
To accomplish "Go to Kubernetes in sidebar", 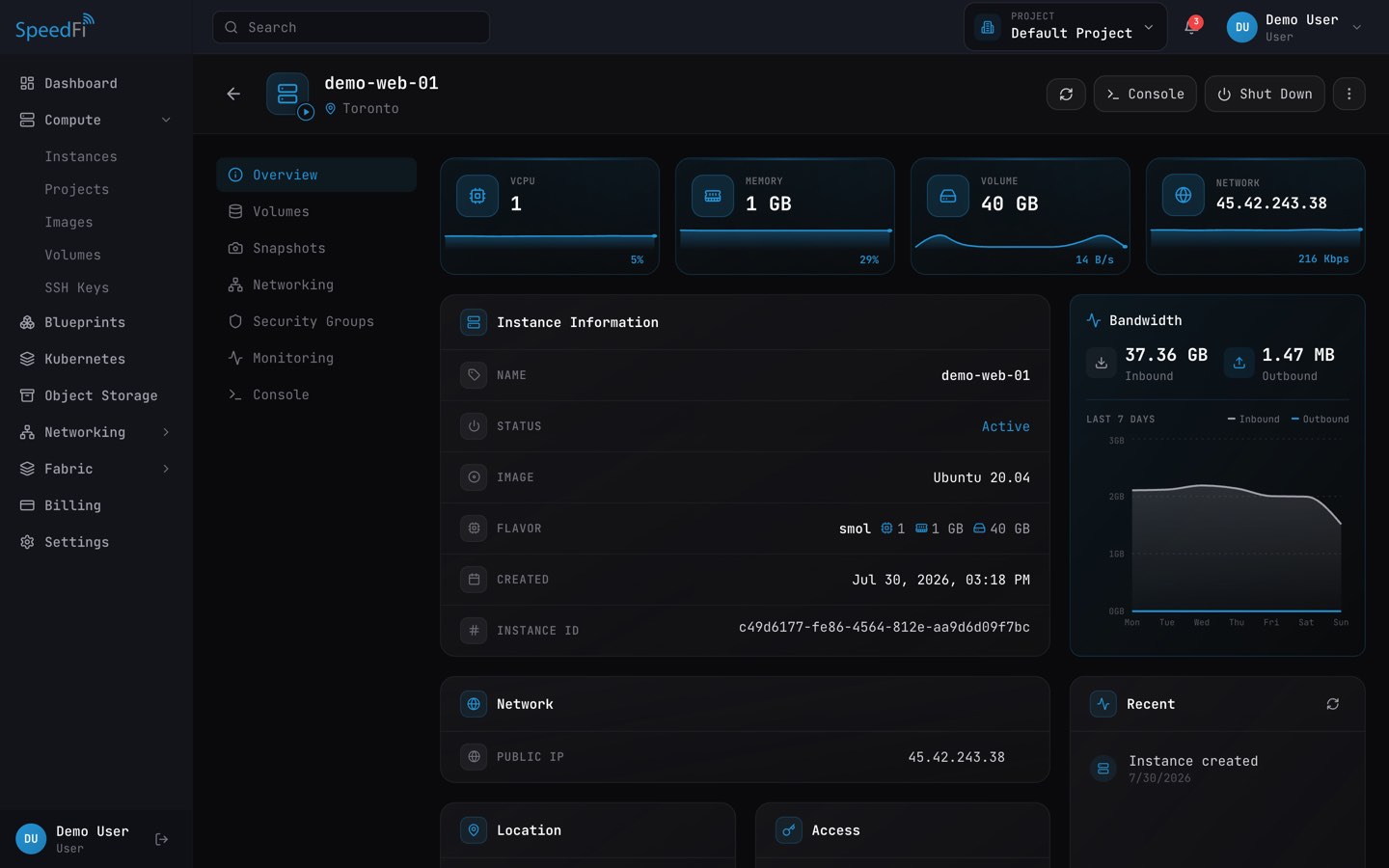I will tap(96, 359).
